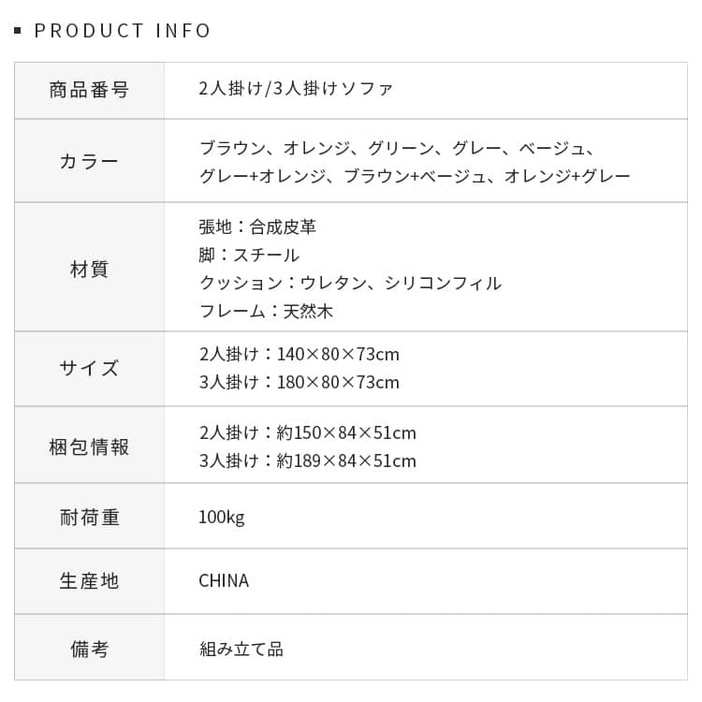Click the 3人掛け：約189×84×51cm packaging line
The image size is (702, 702).
tap(308, 461)
